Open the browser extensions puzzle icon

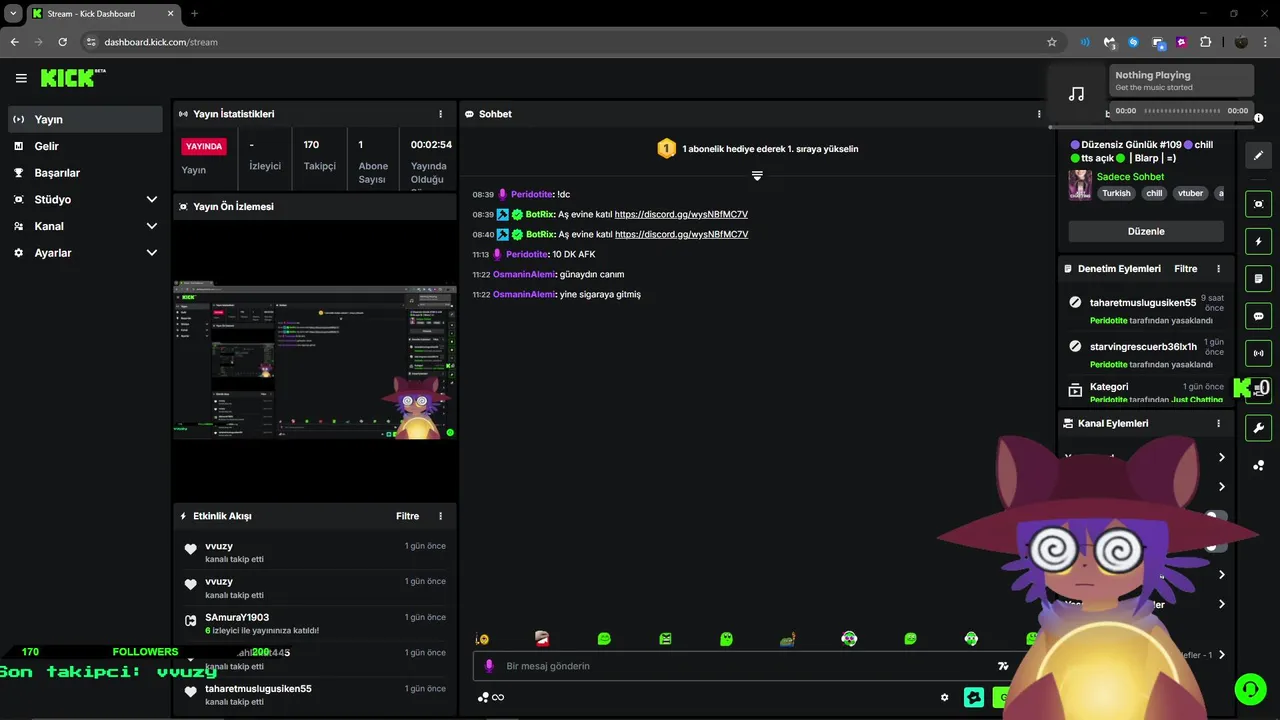pyautogui.click(x=1205, y=42)
